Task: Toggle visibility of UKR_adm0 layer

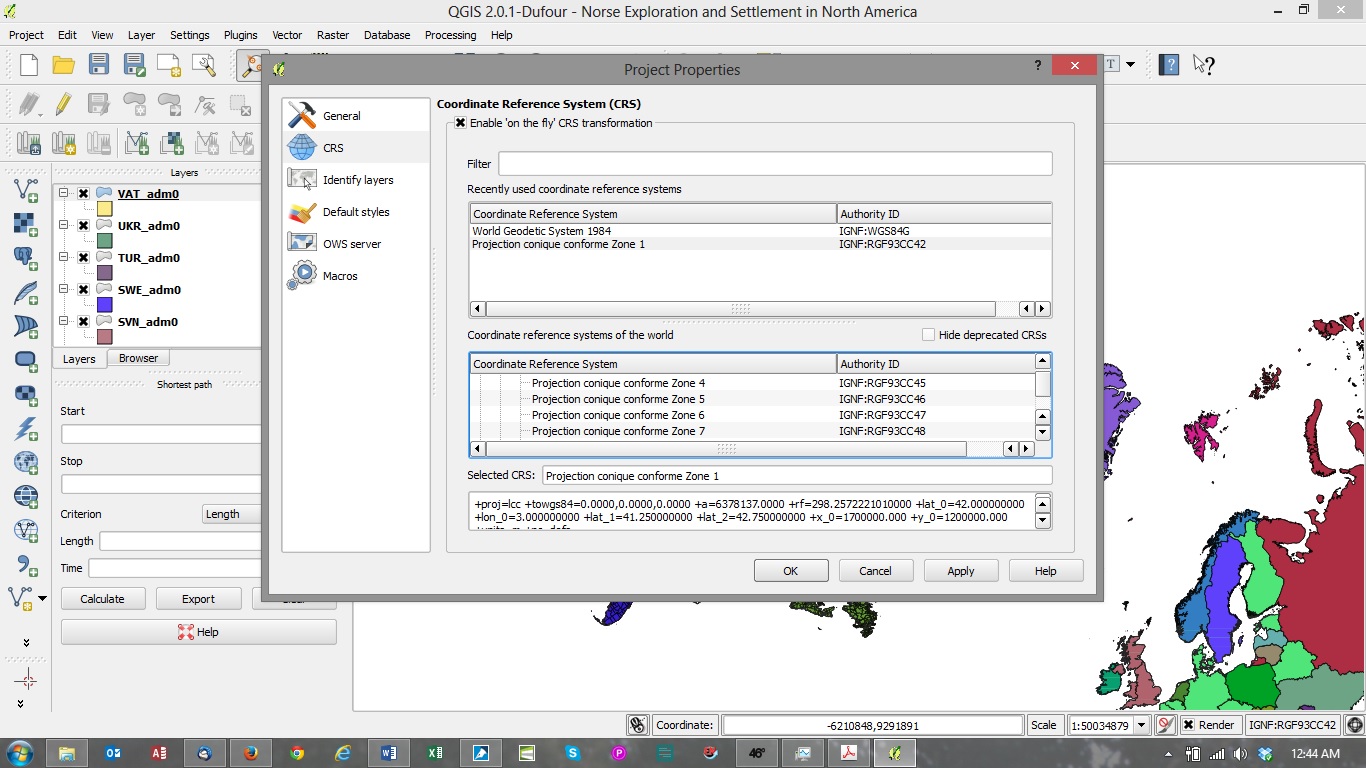Action: click(x=83, y=226)
